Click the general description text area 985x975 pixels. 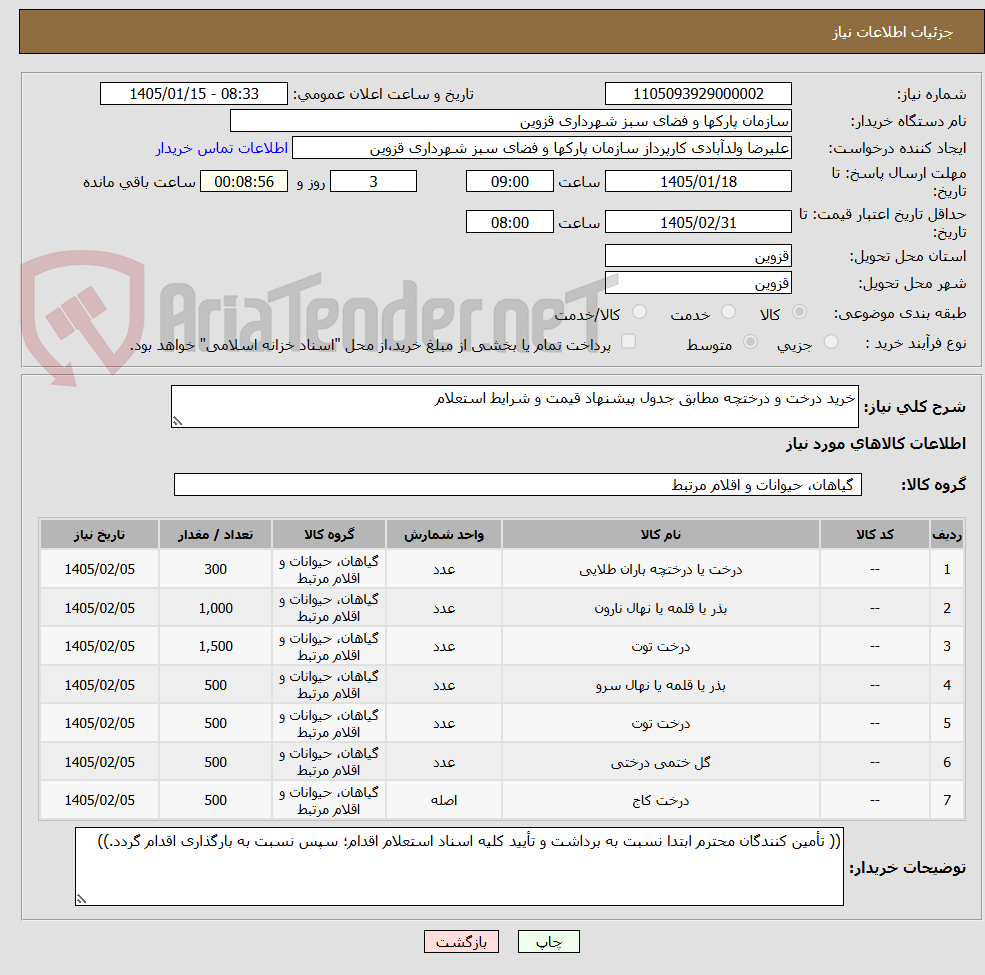coord(514,406)
